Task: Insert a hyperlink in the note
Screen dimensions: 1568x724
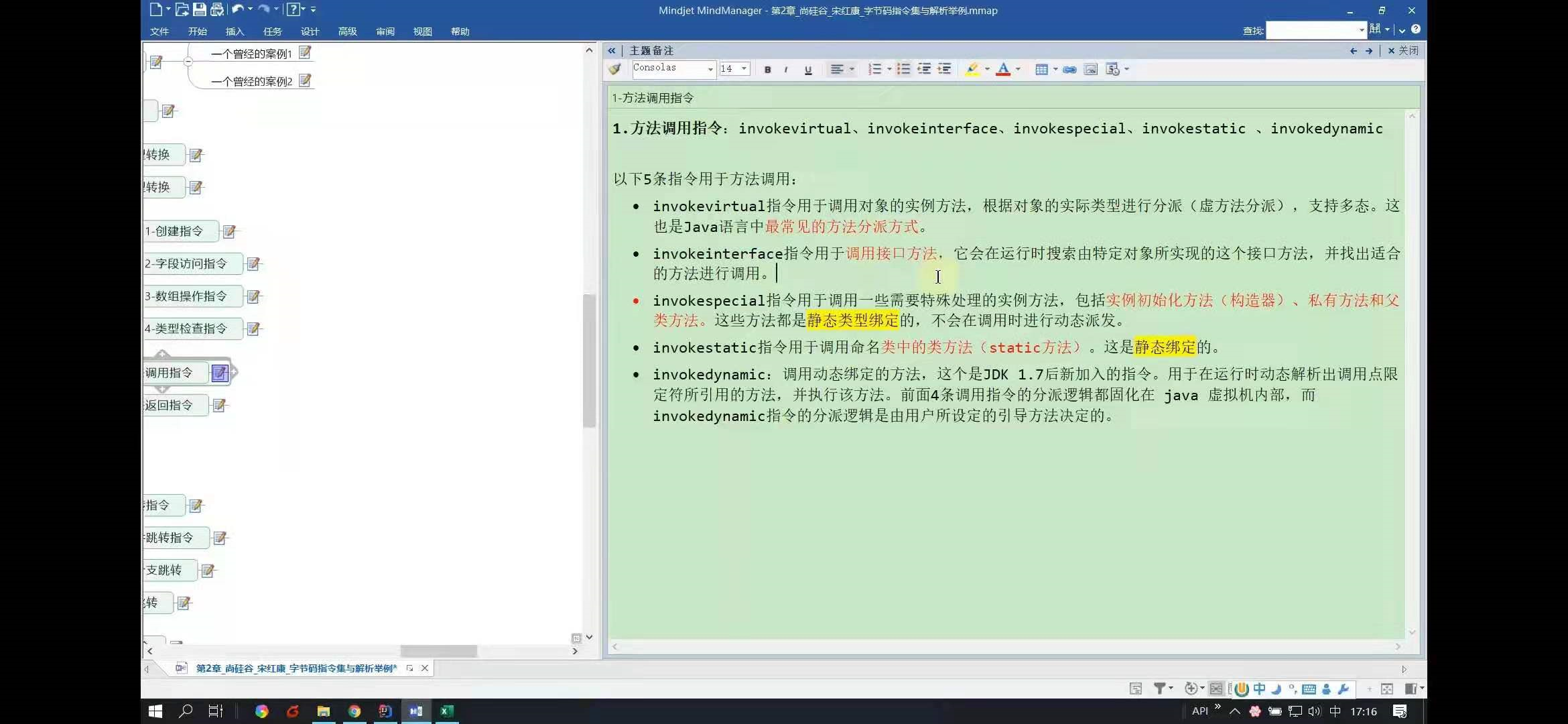Action: (1069, 69)
